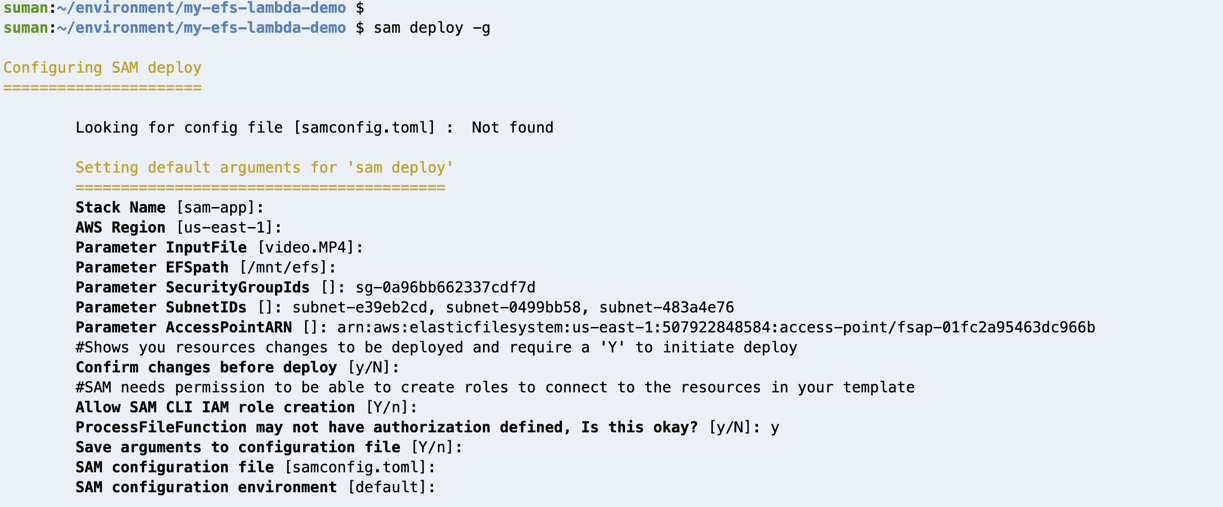The image size is (1223, 507).
Task: Click the samconfig.toml 'Not found' line
Action: 314,128
